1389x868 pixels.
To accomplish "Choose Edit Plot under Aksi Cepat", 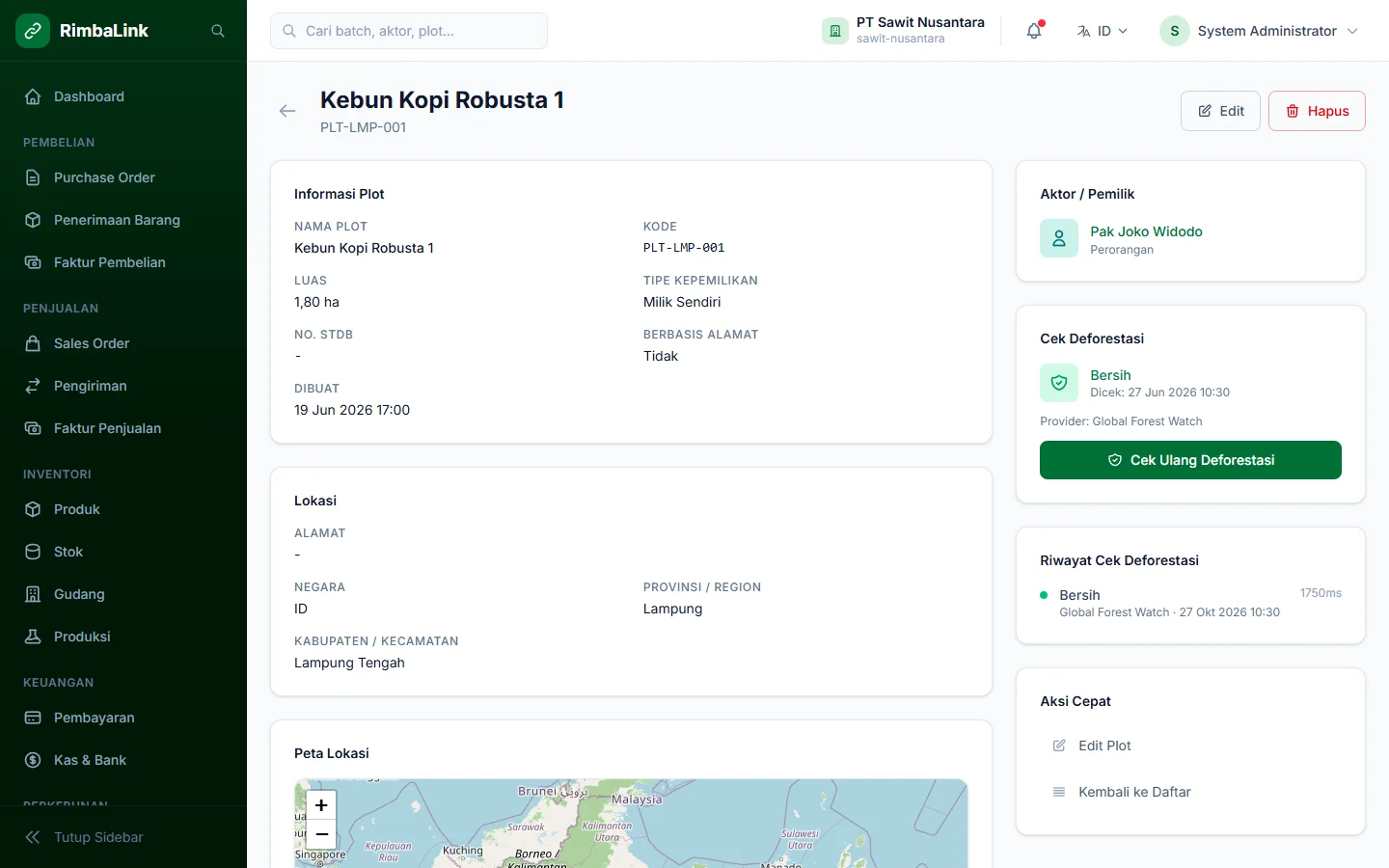I will tap(1190, 746).
